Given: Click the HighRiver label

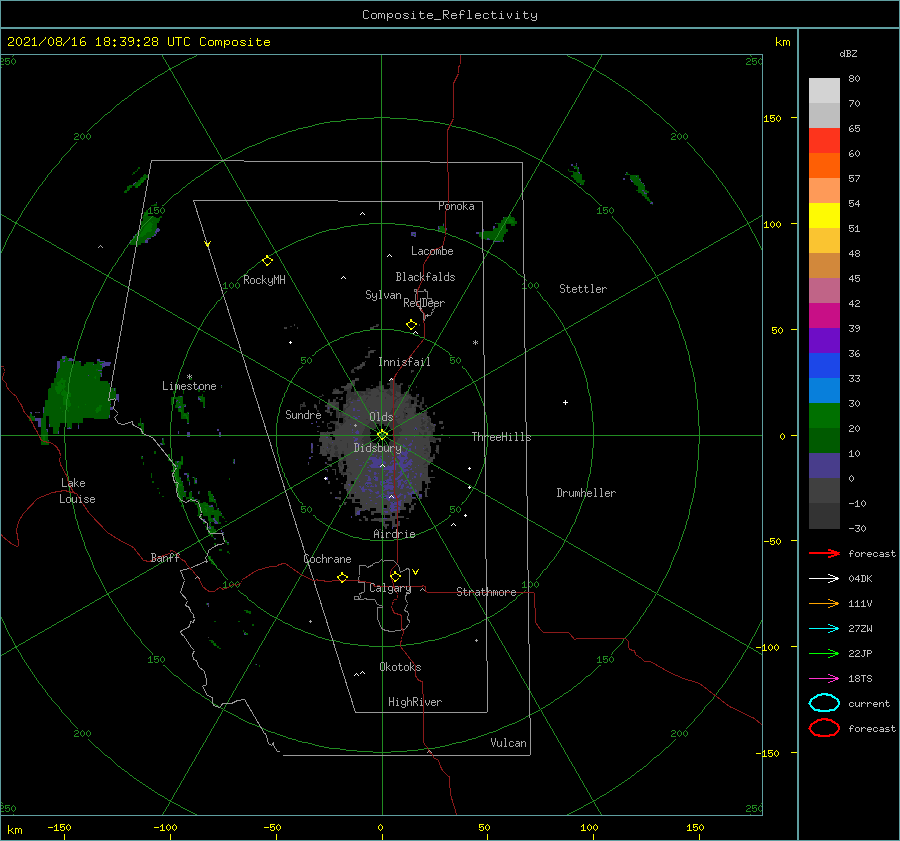Looking at the screenshot, I should pos(415,702).
